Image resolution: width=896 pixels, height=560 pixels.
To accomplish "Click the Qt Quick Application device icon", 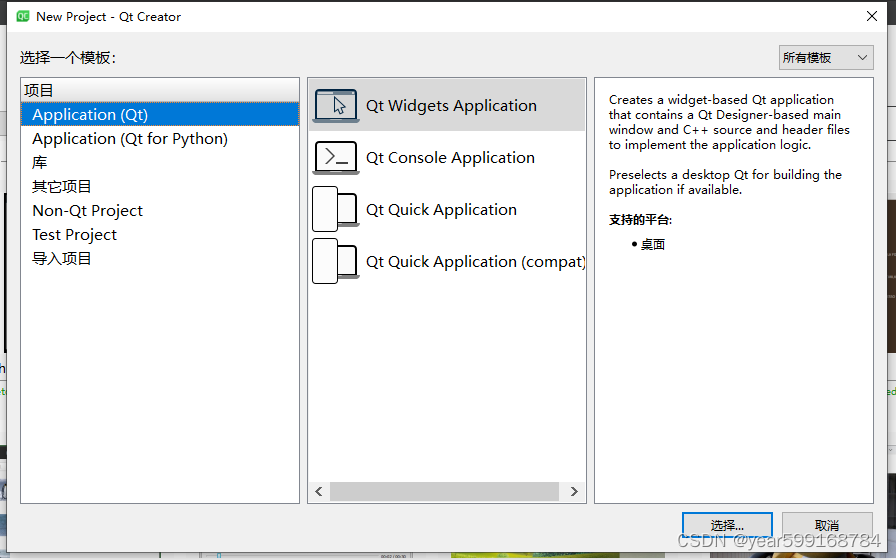I will [x=336, y=209].
